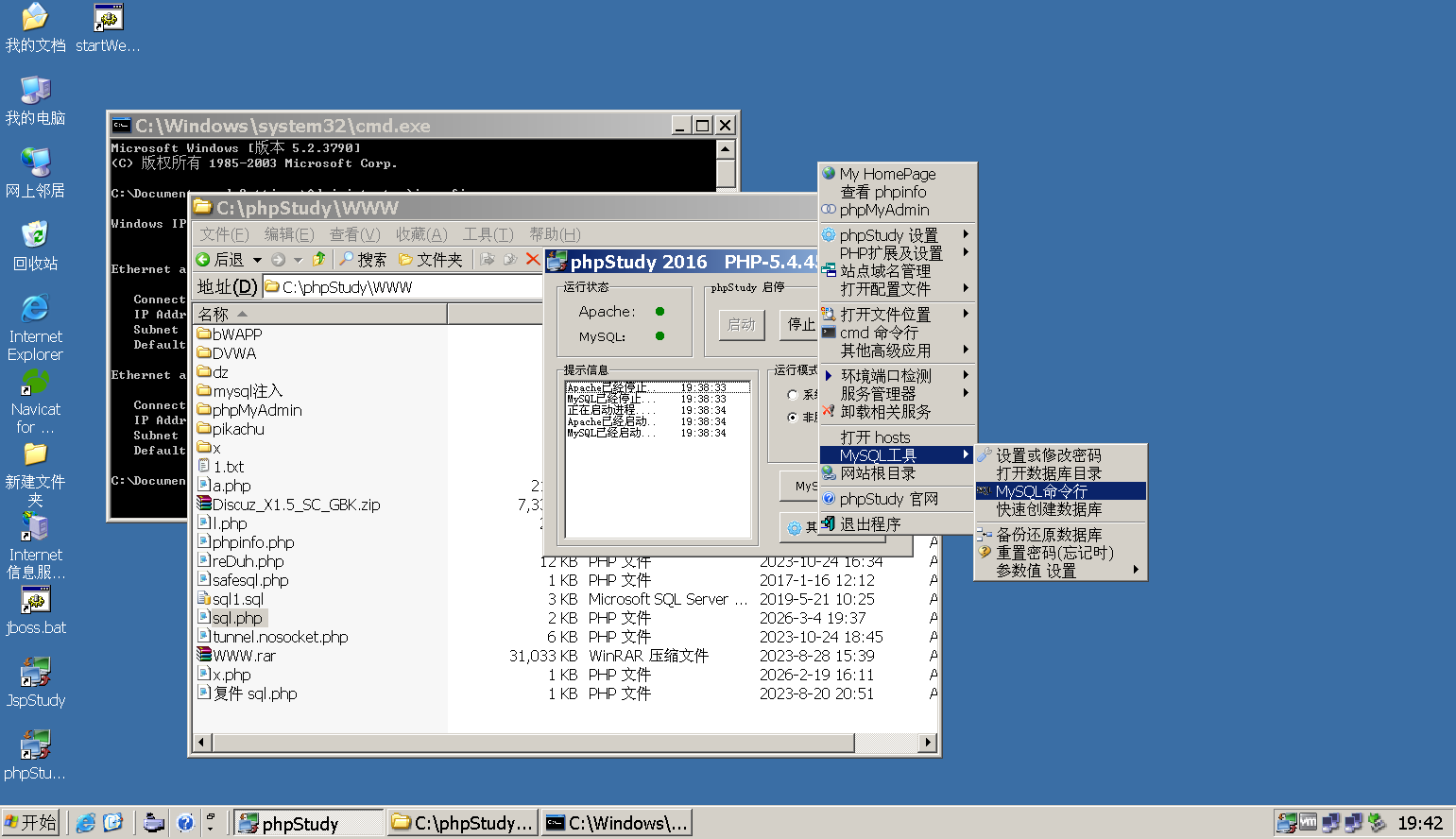Select the bWAPP folder

230,334
